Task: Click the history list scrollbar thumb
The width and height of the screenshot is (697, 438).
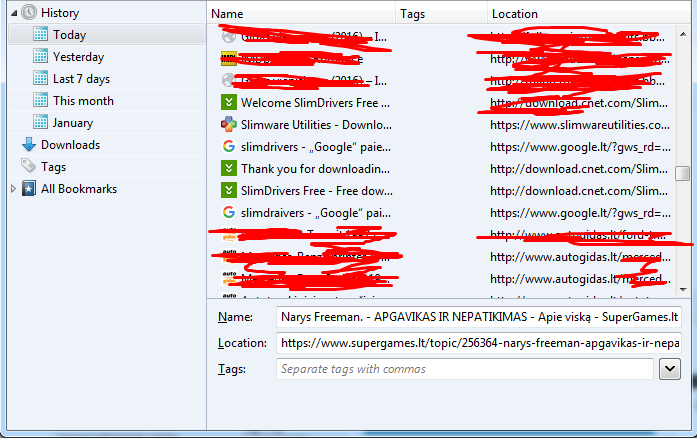Action: click(682, 173)
